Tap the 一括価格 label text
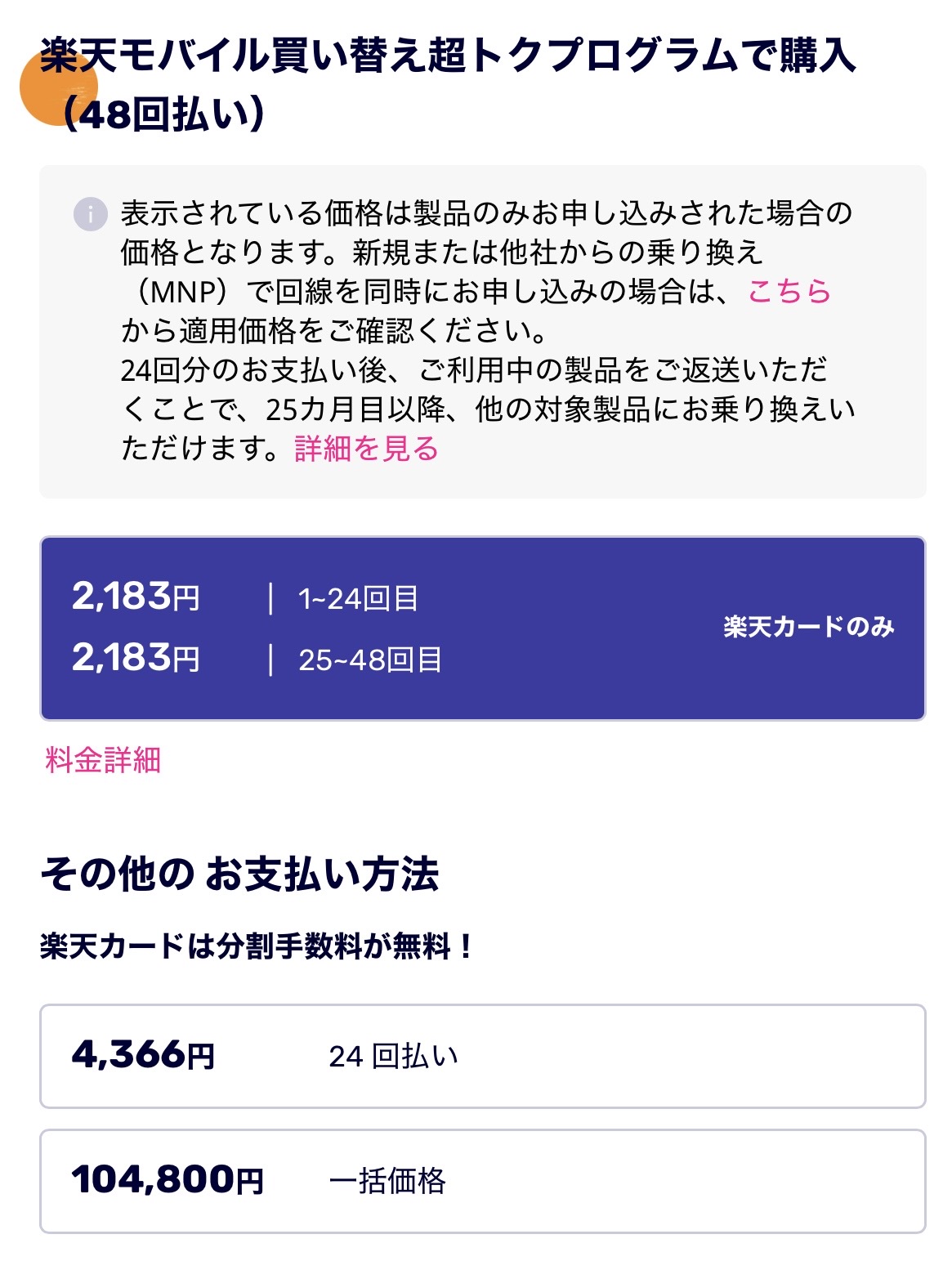Image resolution: width=952 pixels, height=1279 pixels. (x=387, y=1181)
